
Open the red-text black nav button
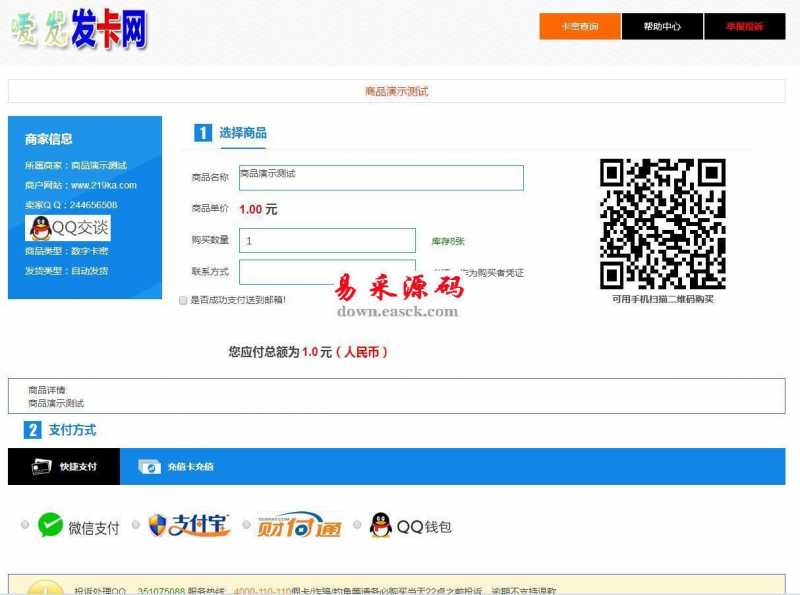[x=745, y=27]
